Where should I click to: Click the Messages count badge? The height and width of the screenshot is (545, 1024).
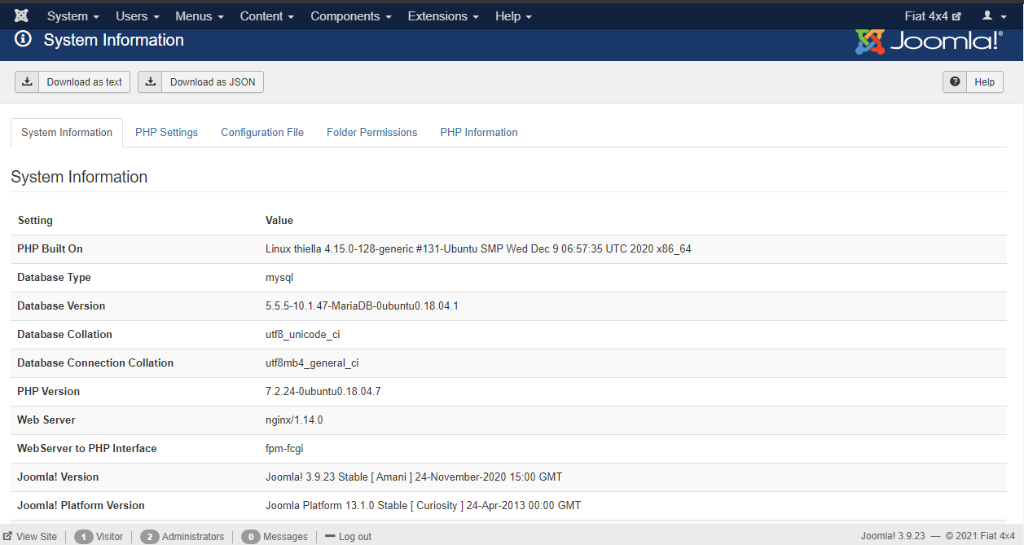point(251,537)
